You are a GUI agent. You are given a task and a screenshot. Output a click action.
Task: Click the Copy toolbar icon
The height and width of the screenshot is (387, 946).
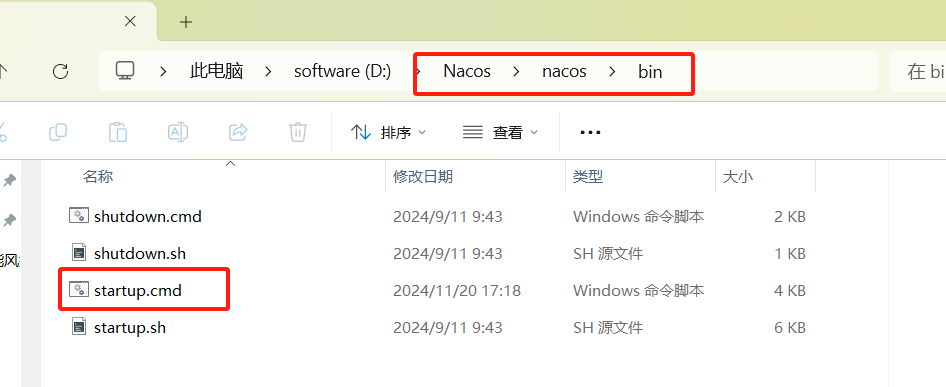pos(57,132)
